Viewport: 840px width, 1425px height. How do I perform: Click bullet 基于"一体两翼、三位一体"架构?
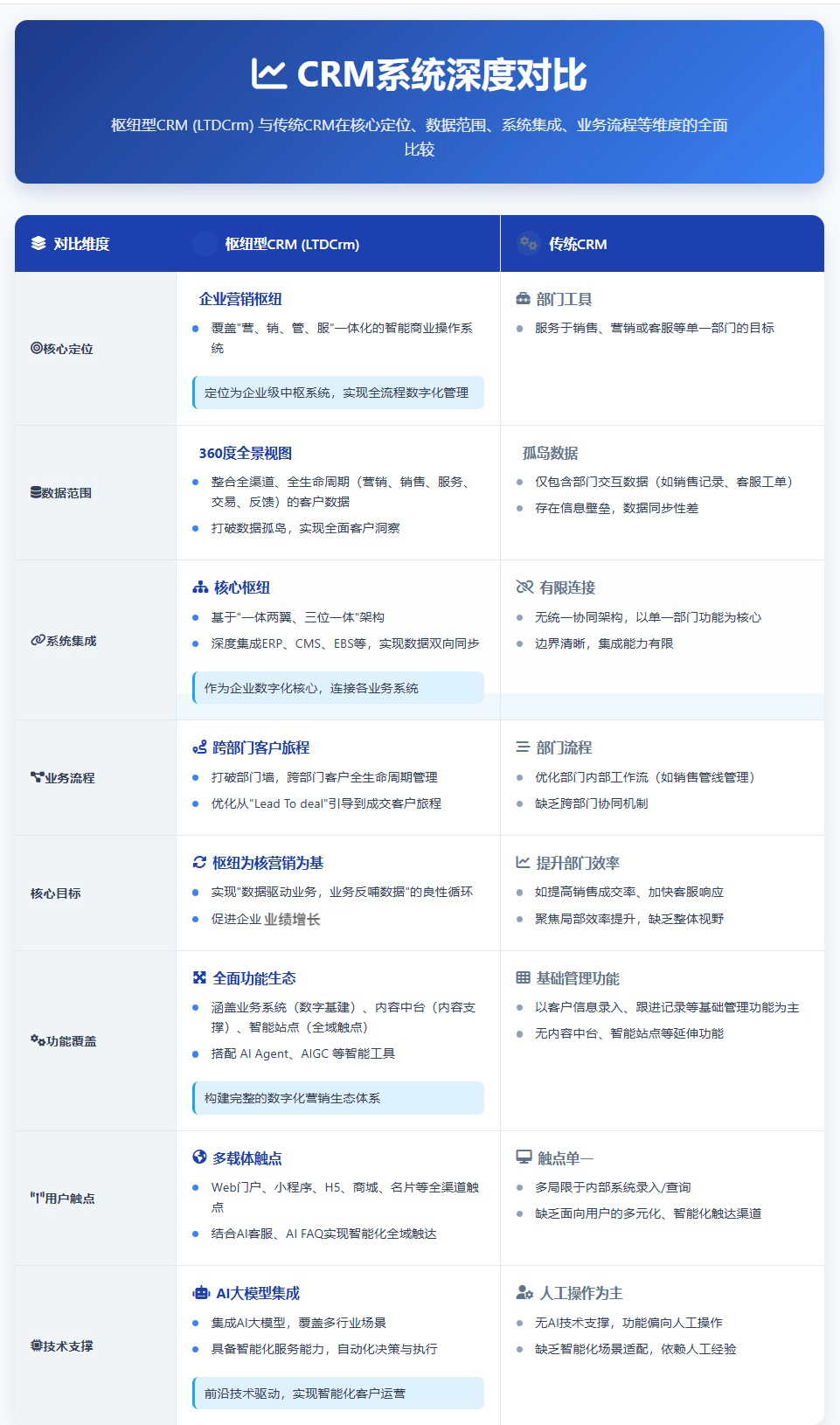[298, 617]
